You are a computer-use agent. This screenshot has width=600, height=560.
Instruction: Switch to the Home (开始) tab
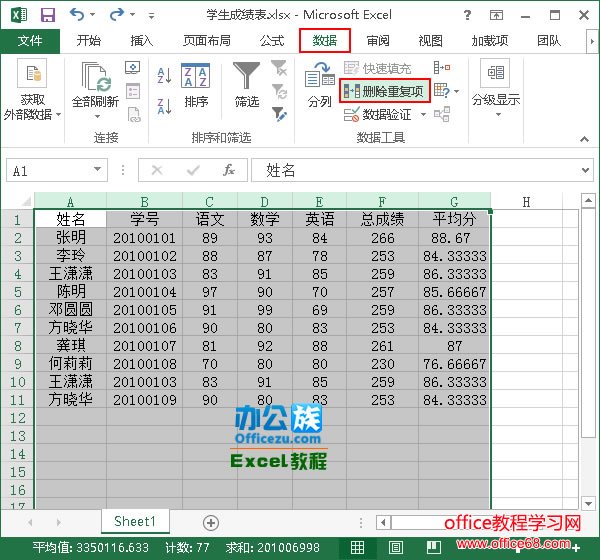(88, 41)
